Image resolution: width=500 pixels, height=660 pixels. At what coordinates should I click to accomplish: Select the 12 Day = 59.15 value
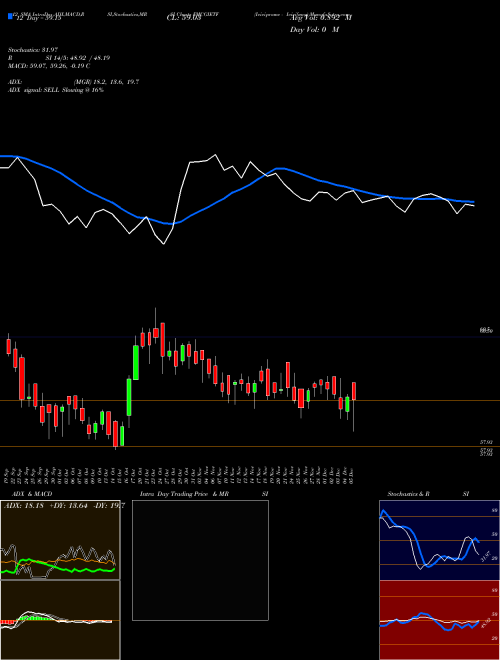point(39,19)
